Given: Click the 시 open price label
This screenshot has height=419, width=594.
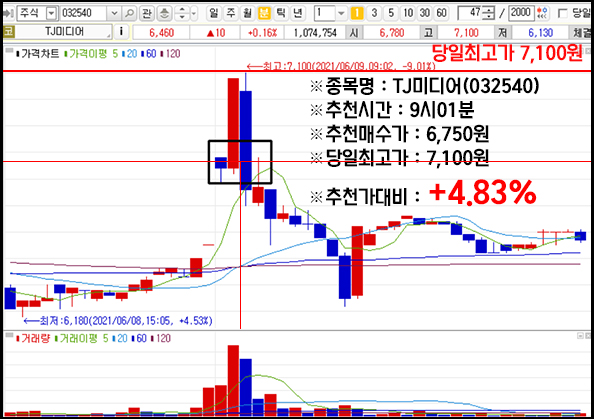Looking at the screenshot, I should coord(354,33).
